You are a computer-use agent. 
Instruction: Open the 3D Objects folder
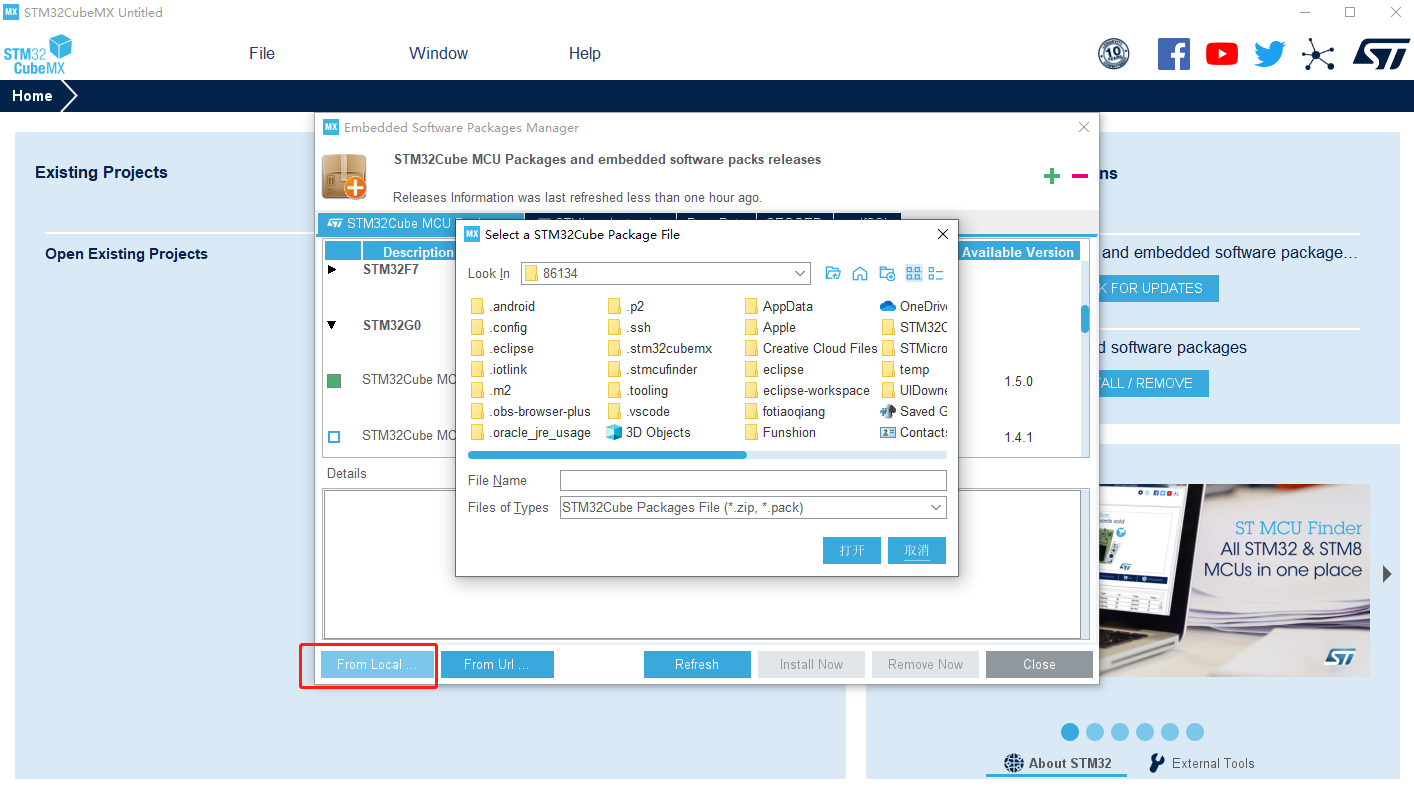pyautogui.click(x=648, y=432)
